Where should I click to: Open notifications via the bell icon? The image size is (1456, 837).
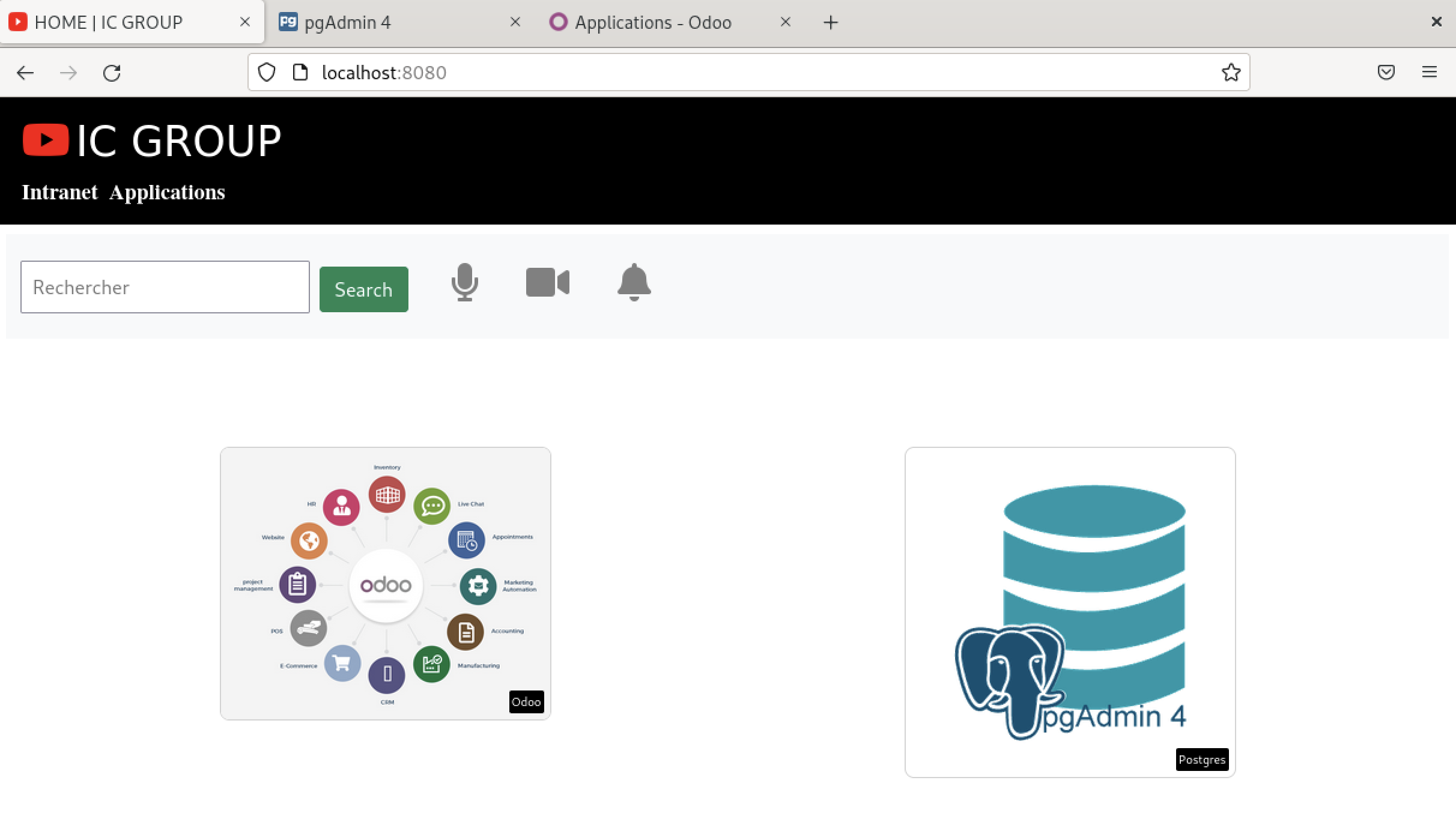pos(634,283)
